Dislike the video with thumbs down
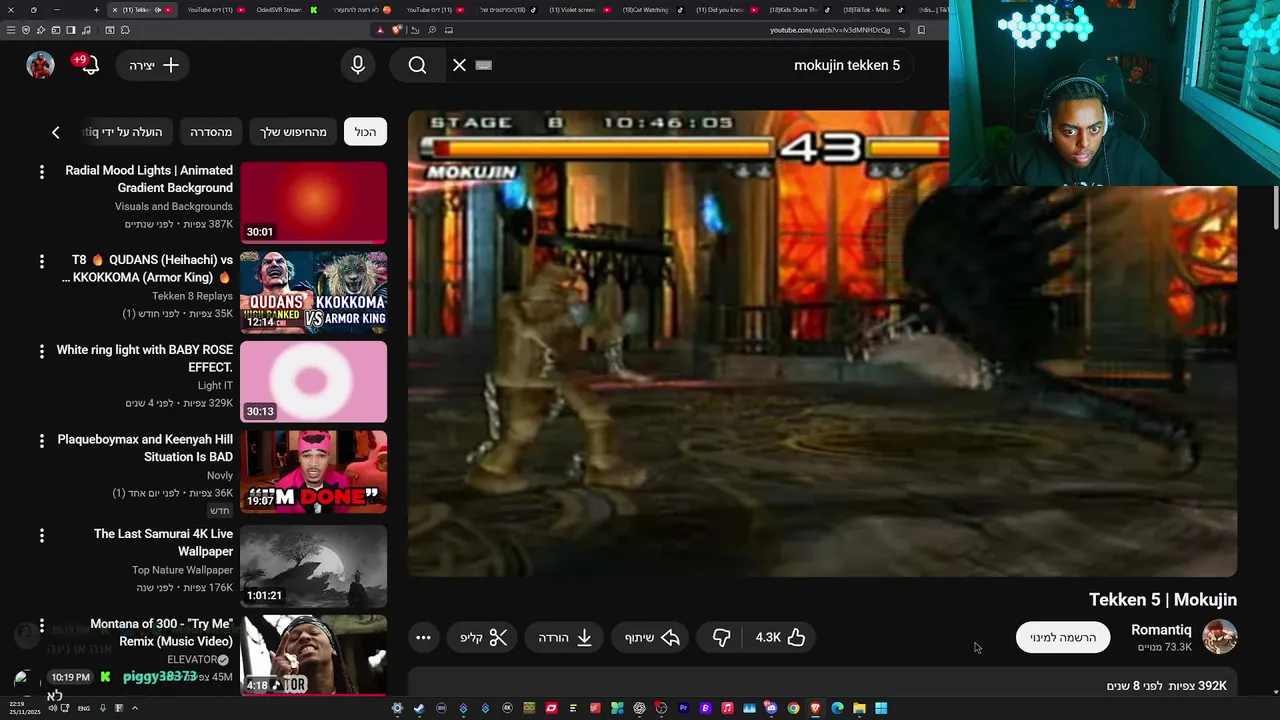Image resolution: width=1280 pixels, height=720 pixels. coord(721,637)
